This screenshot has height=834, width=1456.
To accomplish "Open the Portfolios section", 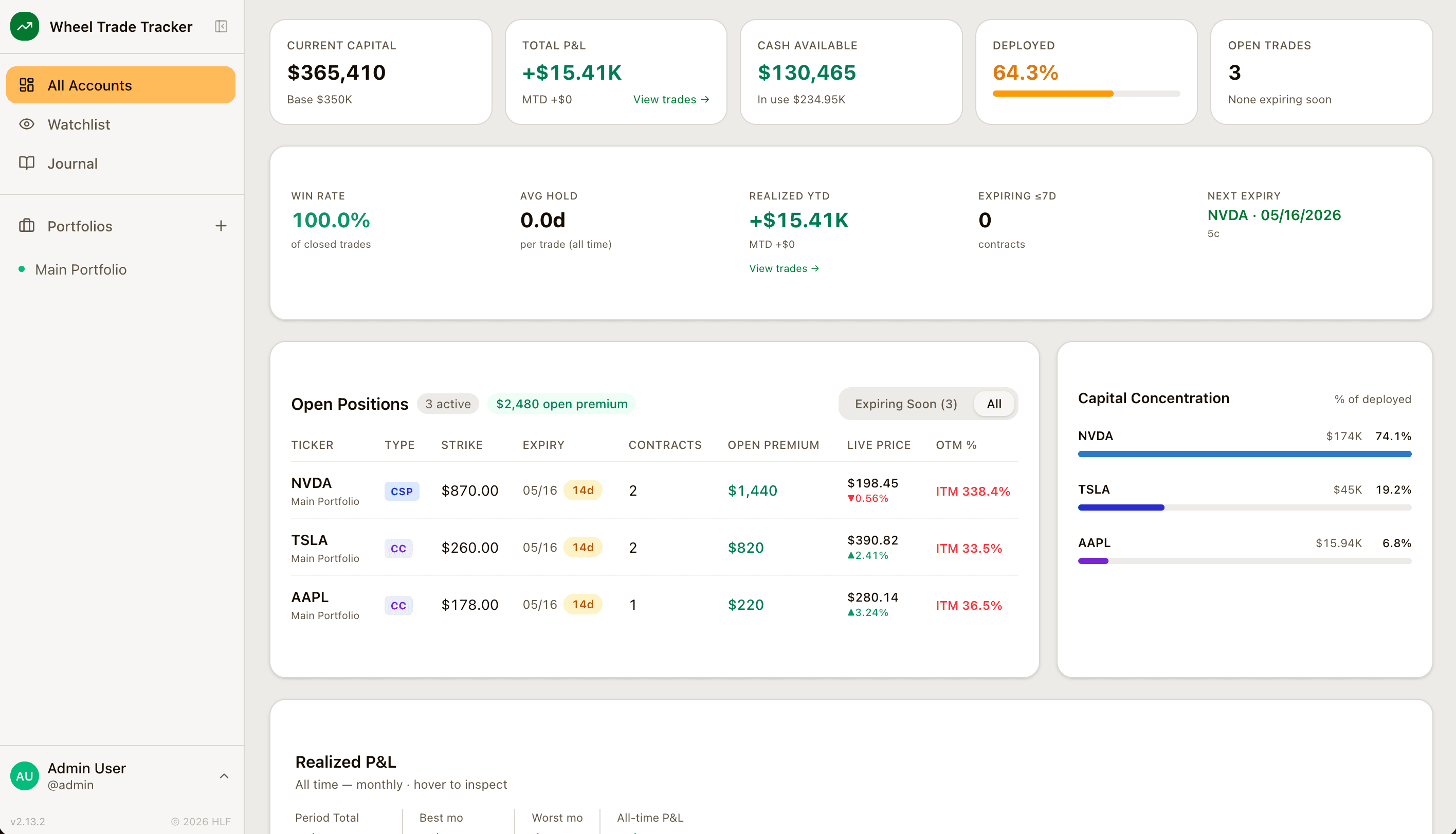I will tap(80, 226).
